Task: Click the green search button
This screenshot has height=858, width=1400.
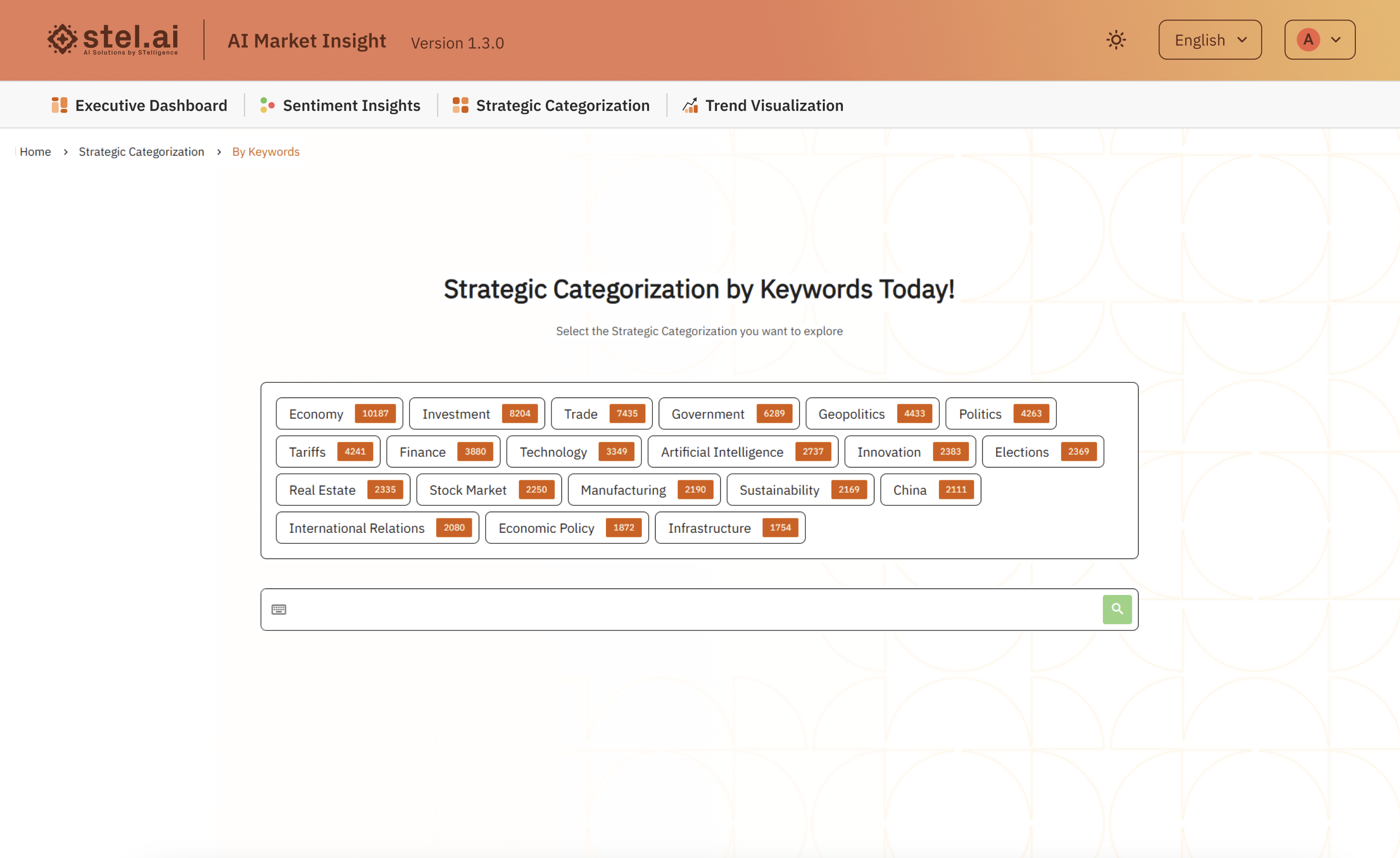Action: [1116, 609]
